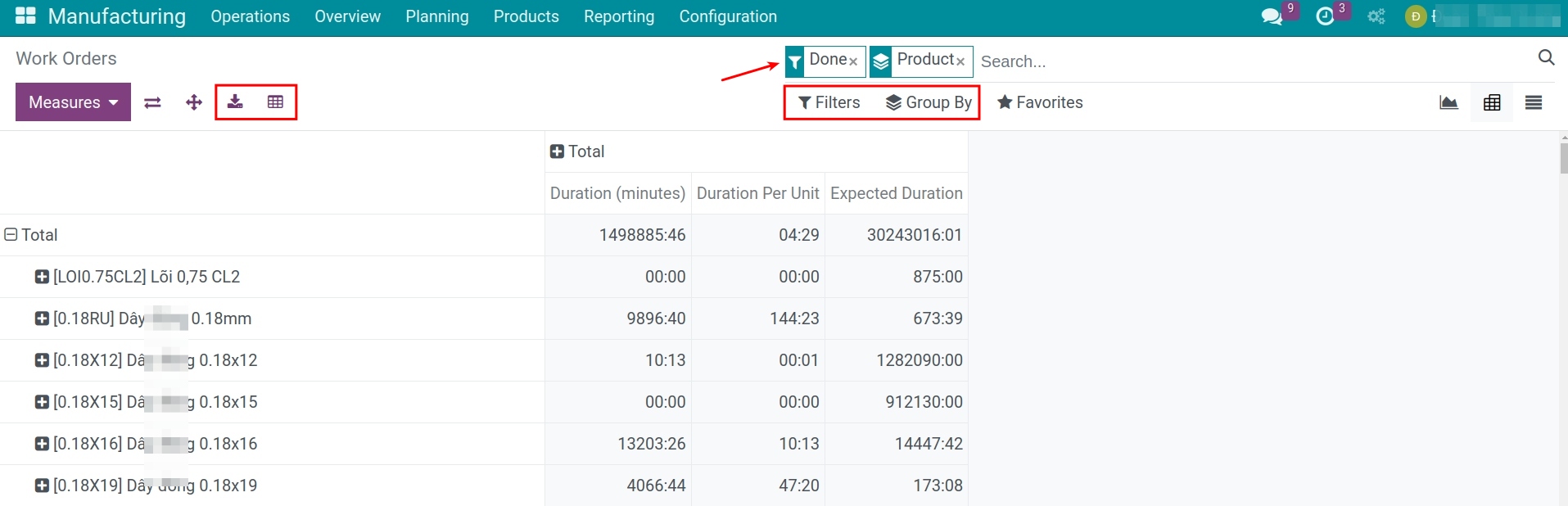
Task: Sort by the Expected Duration column header
Action: [896, 193]
